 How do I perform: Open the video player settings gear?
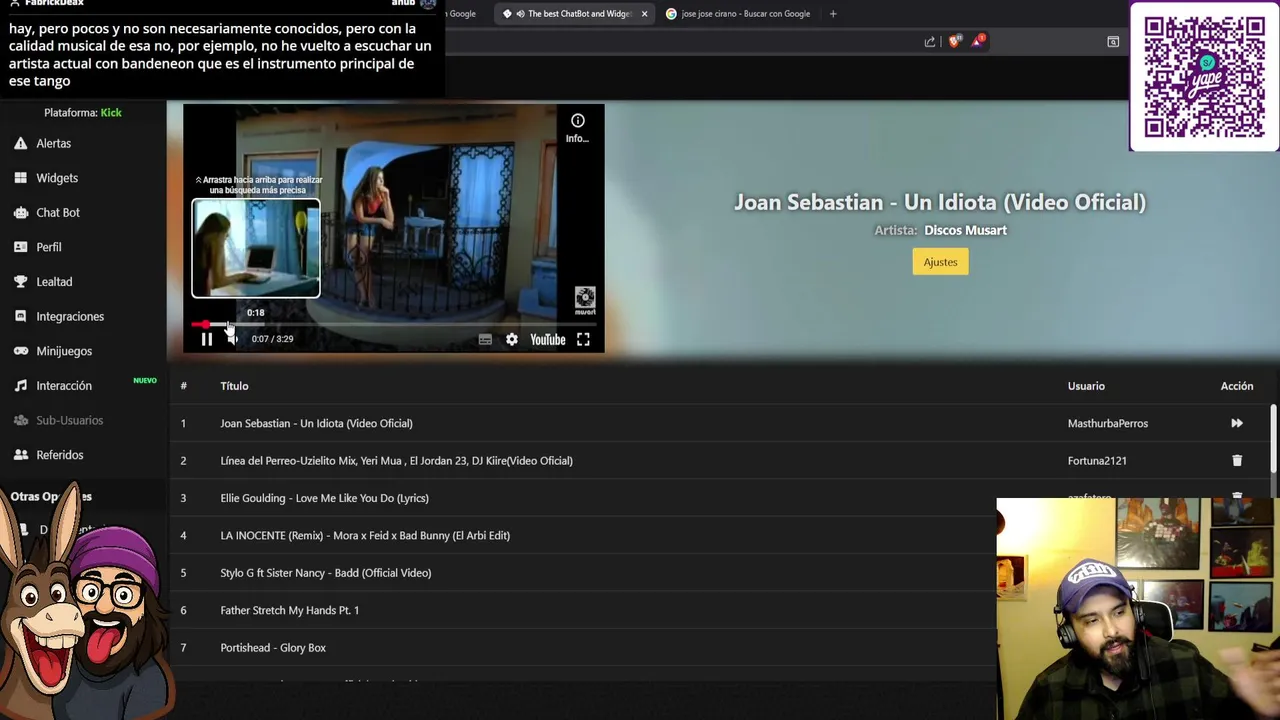click(x=512, y=340)
